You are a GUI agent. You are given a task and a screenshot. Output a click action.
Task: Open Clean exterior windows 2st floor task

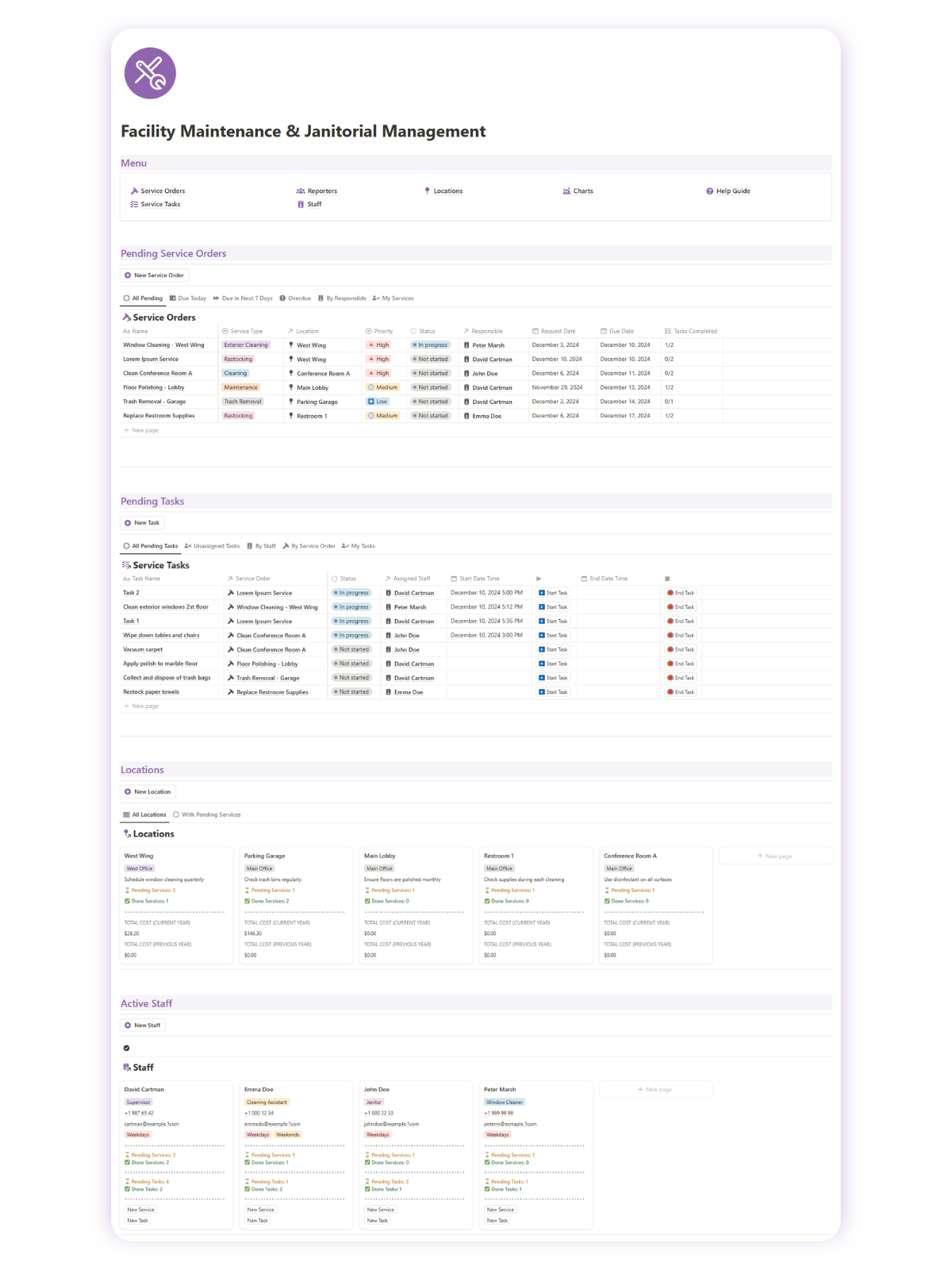tap(166, 607)
